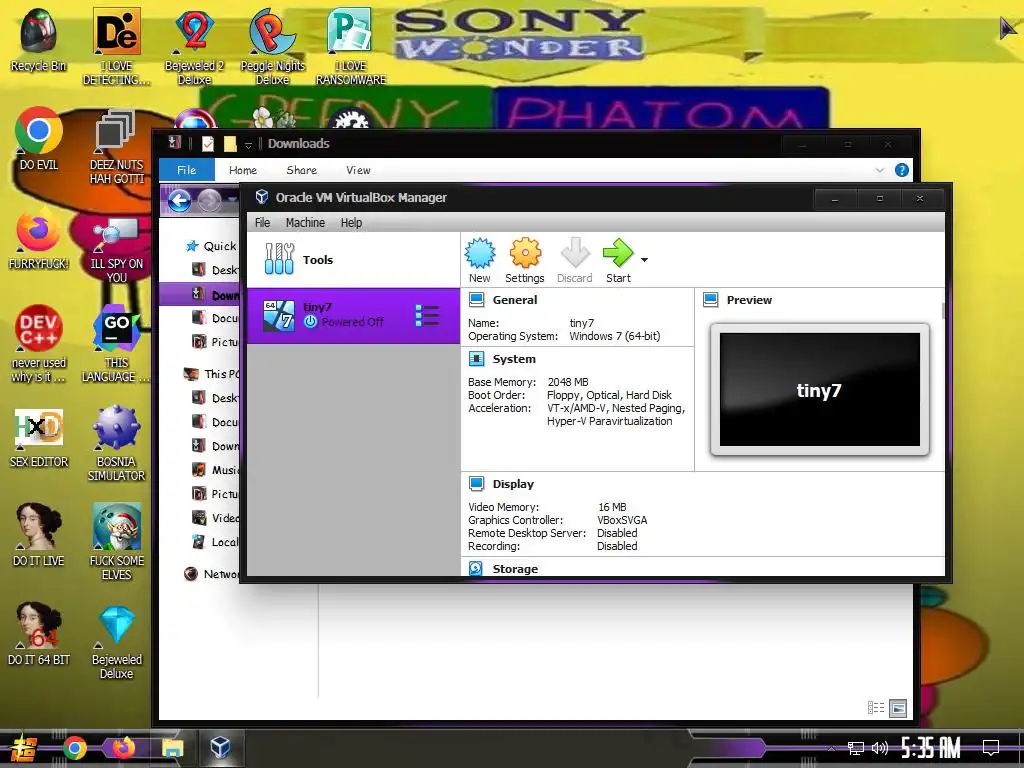
Task: Open the Share tab in Downloads window
Action: point(302,170)
